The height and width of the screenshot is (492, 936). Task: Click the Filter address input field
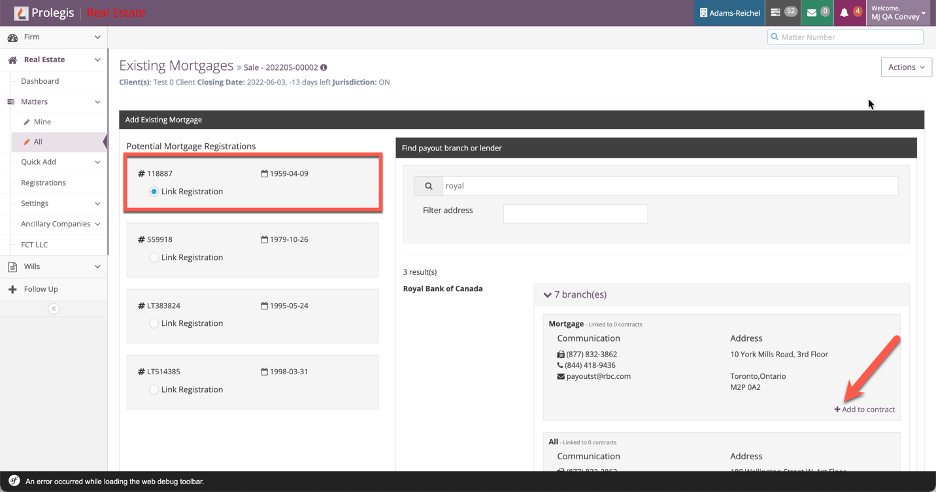pos(575,213)
